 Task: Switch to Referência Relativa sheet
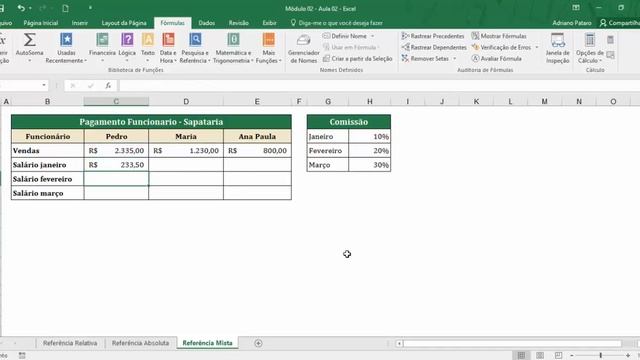click(x=70, y=343)
